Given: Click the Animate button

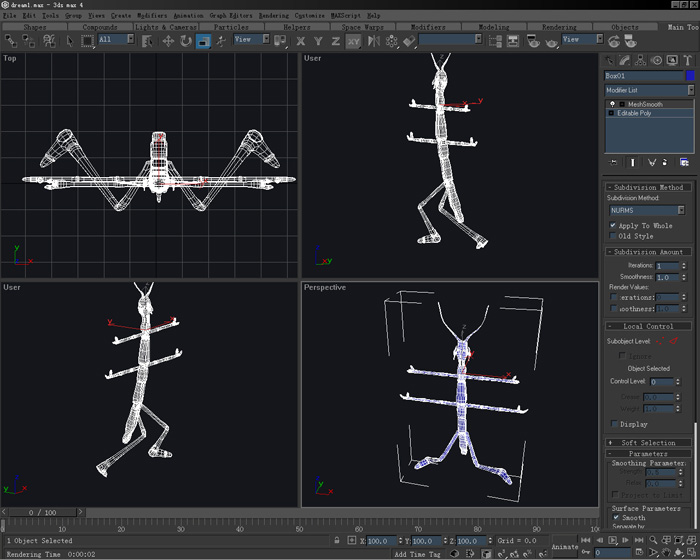Looking at the screenshot, I should [x=565, y=547].
